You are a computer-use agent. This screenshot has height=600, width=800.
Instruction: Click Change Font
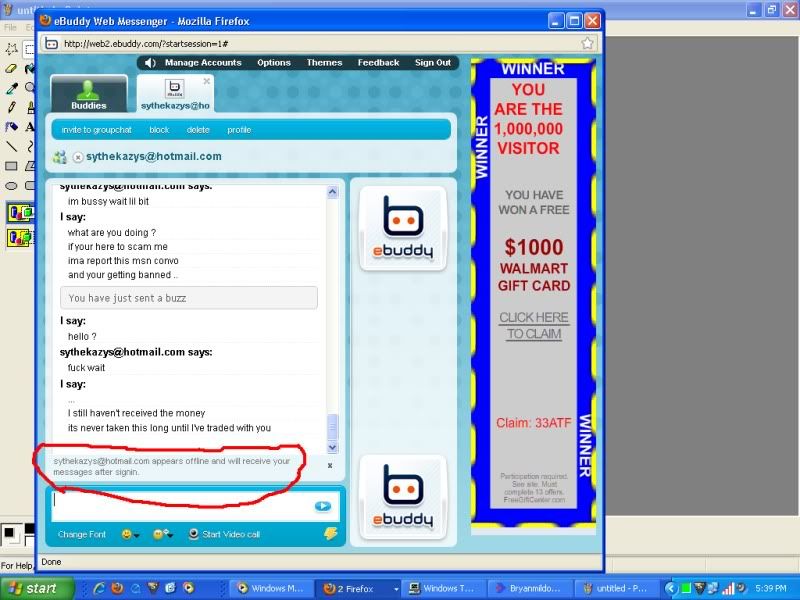click(82, 535)
